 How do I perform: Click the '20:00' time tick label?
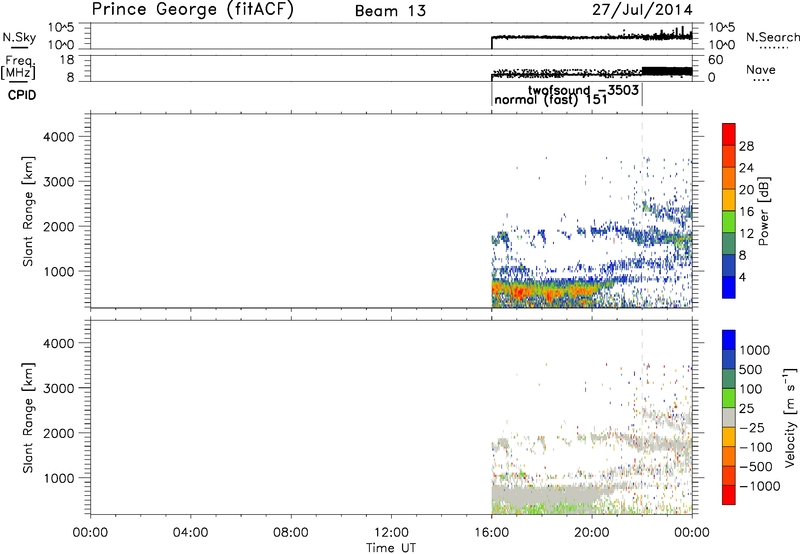coord(592,532)
